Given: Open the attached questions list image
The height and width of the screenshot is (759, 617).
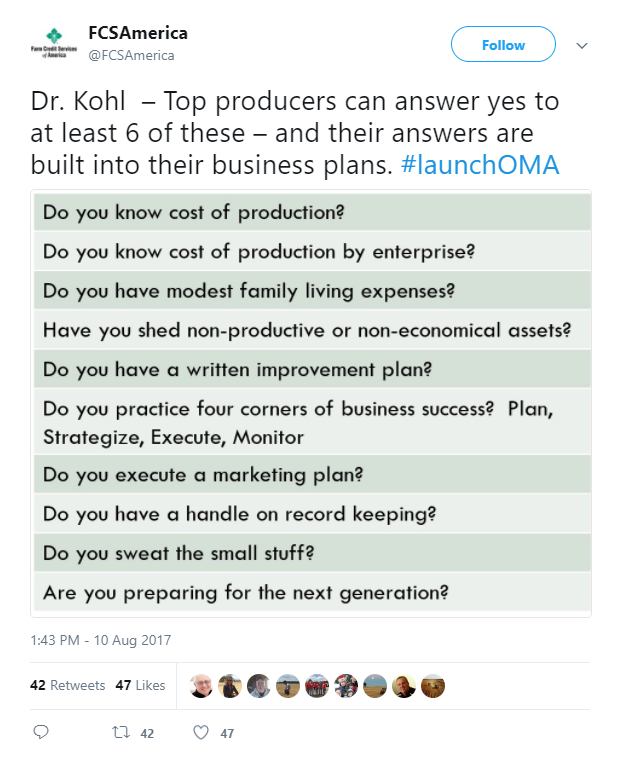Looking at the screenshot, I should click(x=311, y=403).
